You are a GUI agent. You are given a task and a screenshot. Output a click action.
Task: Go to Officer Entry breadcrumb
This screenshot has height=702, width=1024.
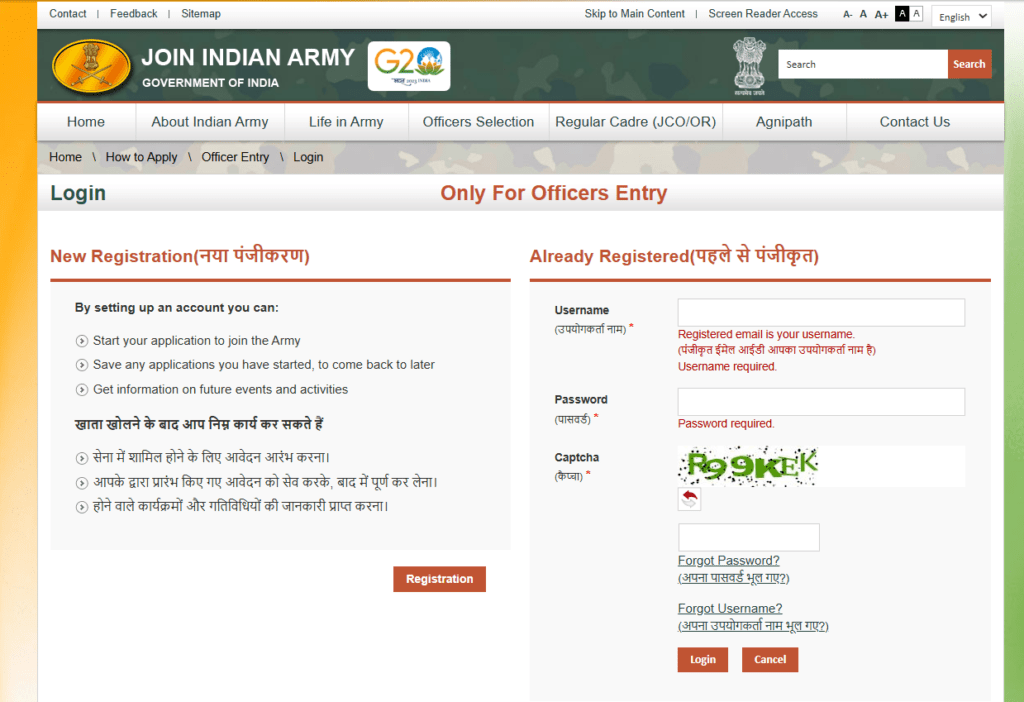tap(235, 157)
